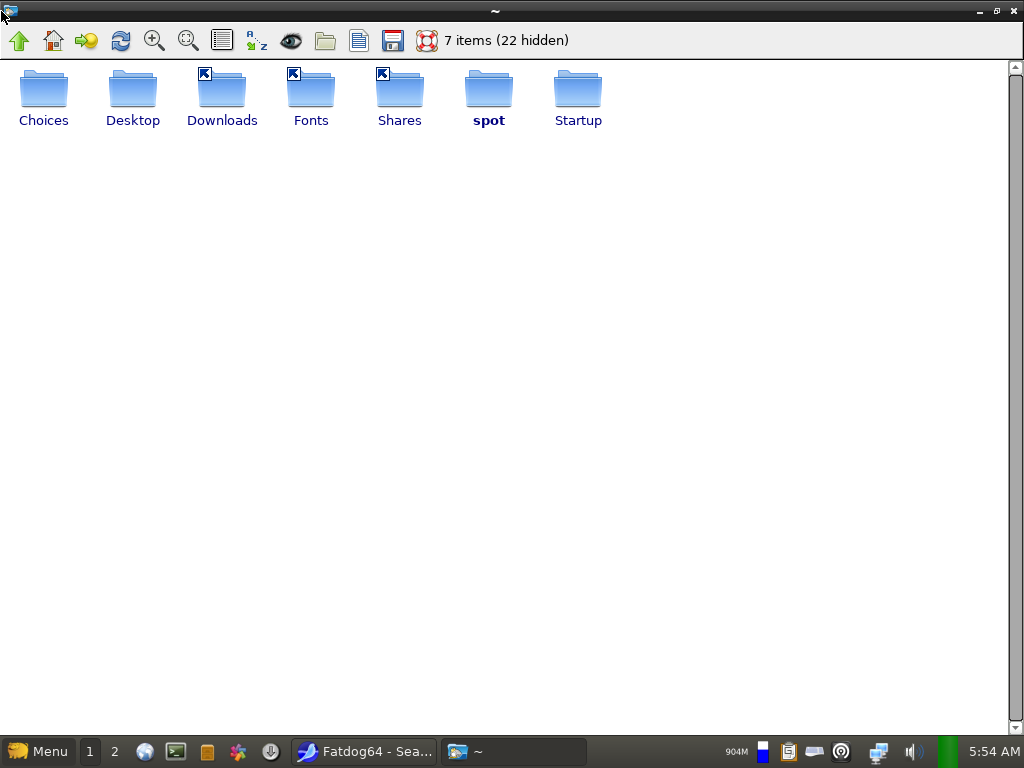Click the zoom in magnifier icon

click(154, 41)
